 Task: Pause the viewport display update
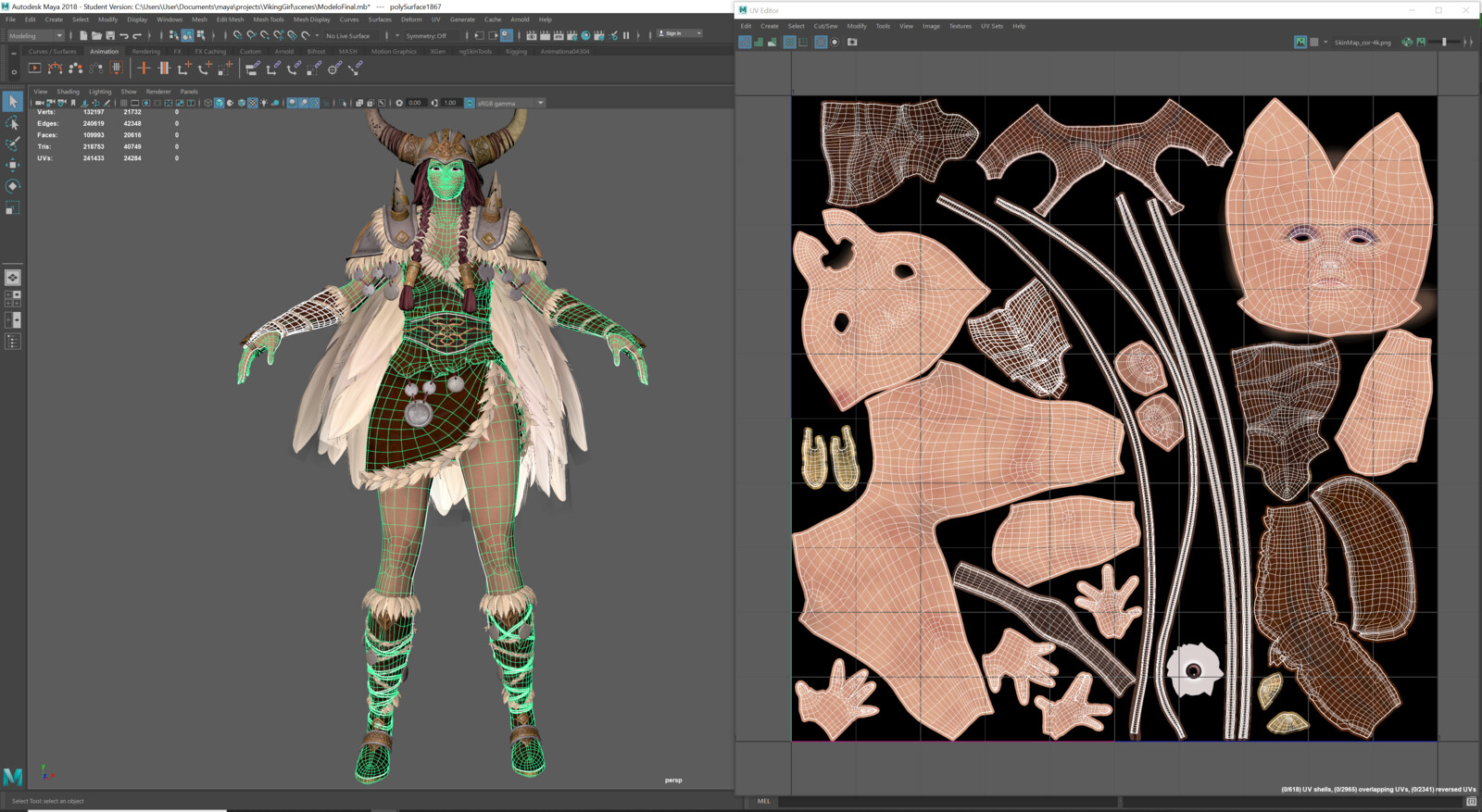pyautogui.click(x=626, y=35)
